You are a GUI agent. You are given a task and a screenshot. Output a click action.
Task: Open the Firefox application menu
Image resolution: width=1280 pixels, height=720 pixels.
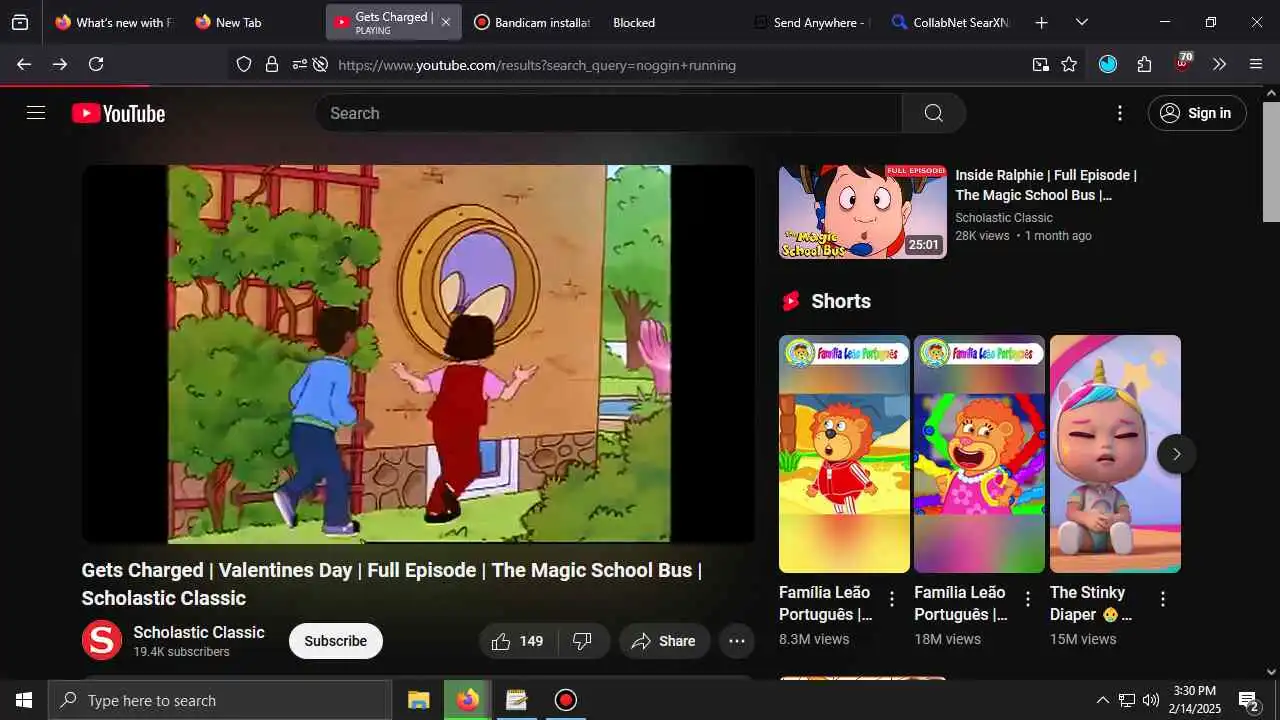coord(1256,64)
